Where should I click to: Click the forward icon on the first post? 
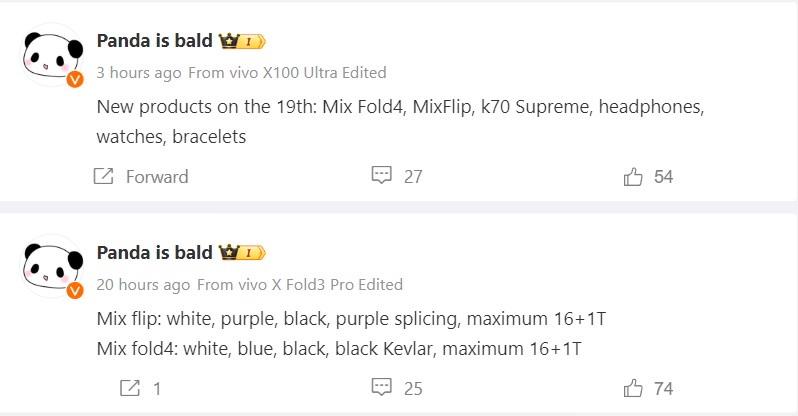pyautogui.click(x=103, y=177)
